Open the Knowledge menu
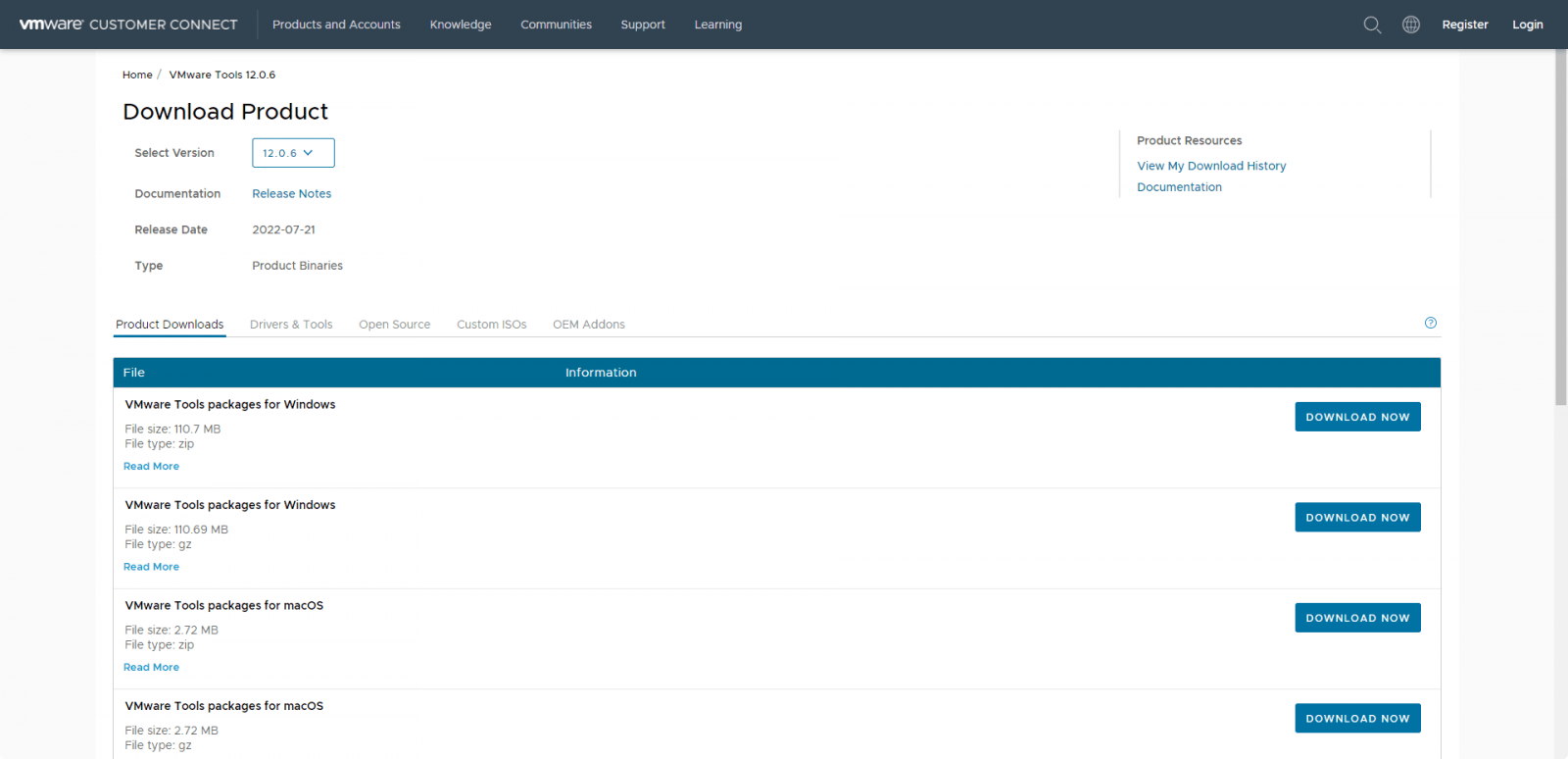 [461, 25]
